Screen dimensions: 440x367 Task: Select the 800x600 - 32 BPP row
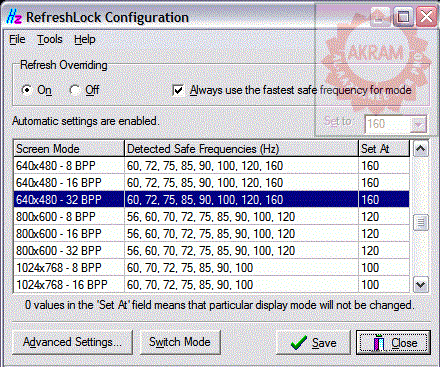212,251
